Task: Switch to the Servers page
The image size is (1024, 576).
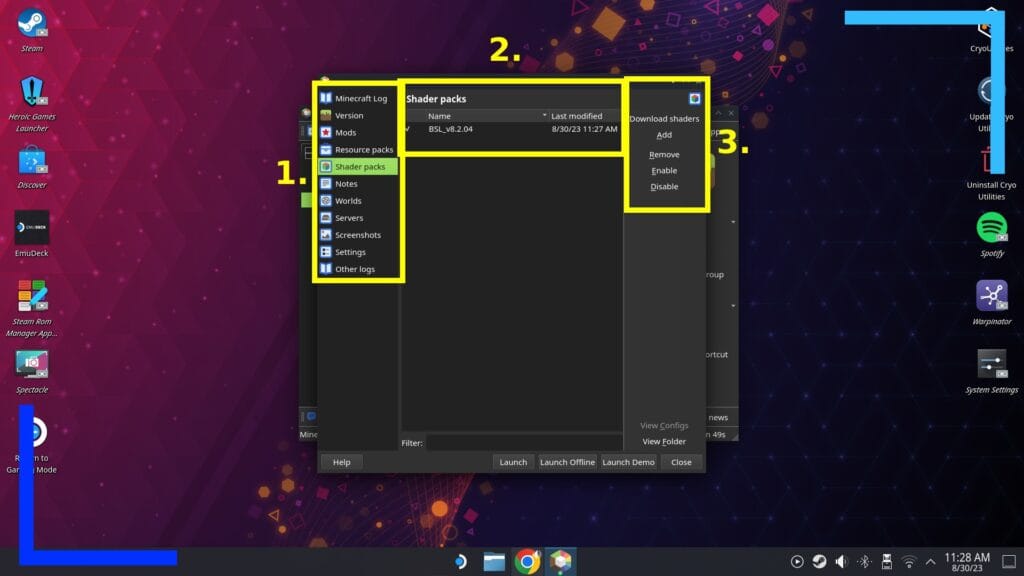Action: [x=349, y=218]
